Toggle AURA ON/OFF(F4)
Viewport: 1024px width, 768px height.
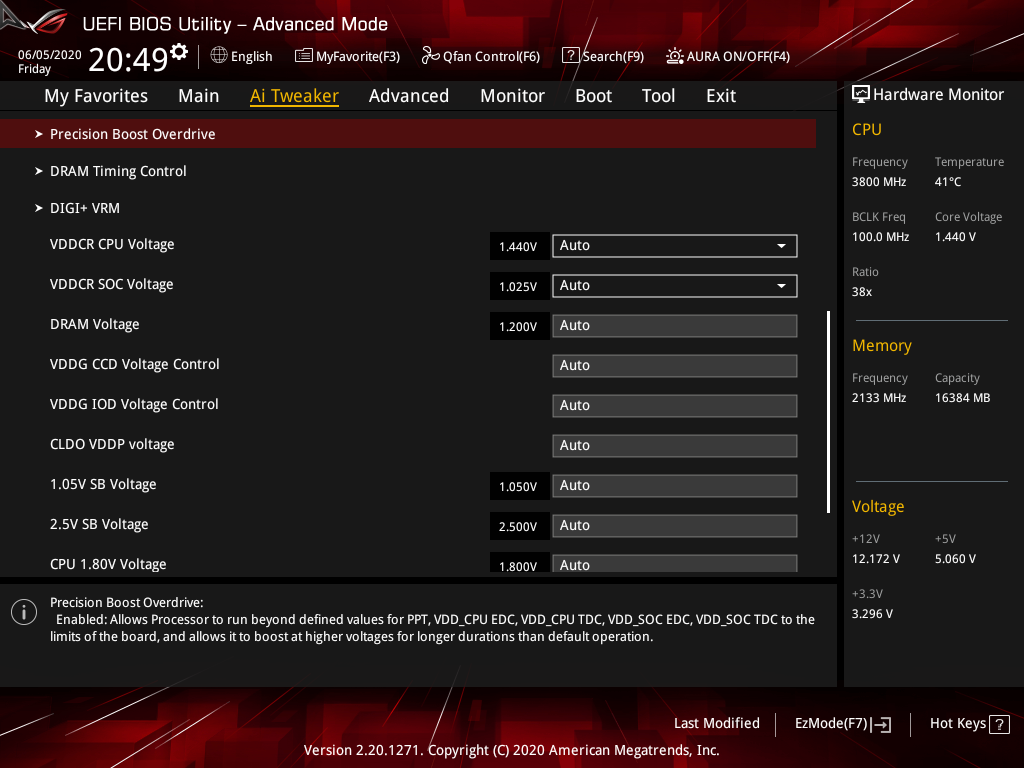[x=728, y=56]
